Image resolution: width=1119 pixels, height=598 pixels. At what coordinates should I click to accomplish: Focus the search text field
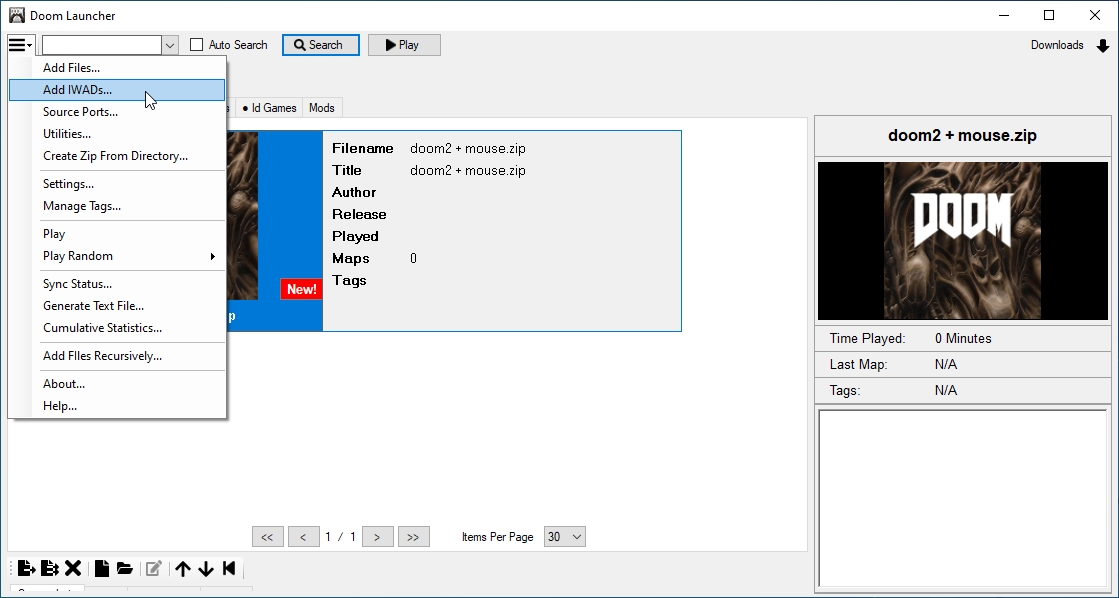[102, 45]
